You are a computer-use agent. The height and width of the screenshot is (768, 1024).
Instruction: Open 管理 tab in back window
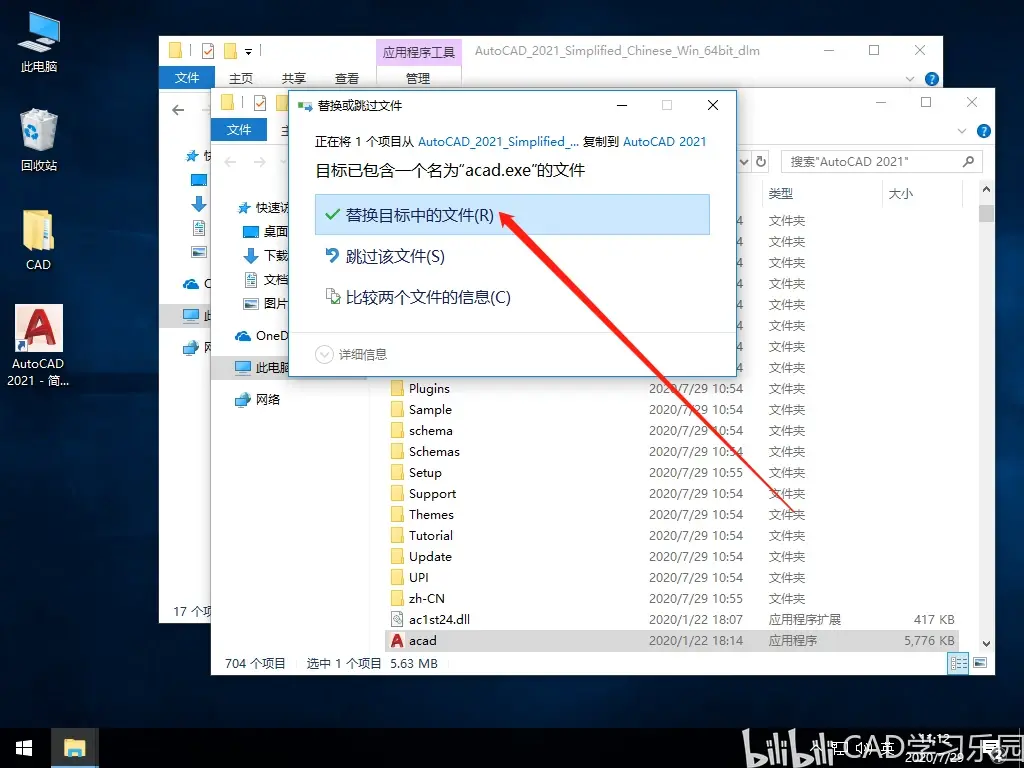[418, 78]
